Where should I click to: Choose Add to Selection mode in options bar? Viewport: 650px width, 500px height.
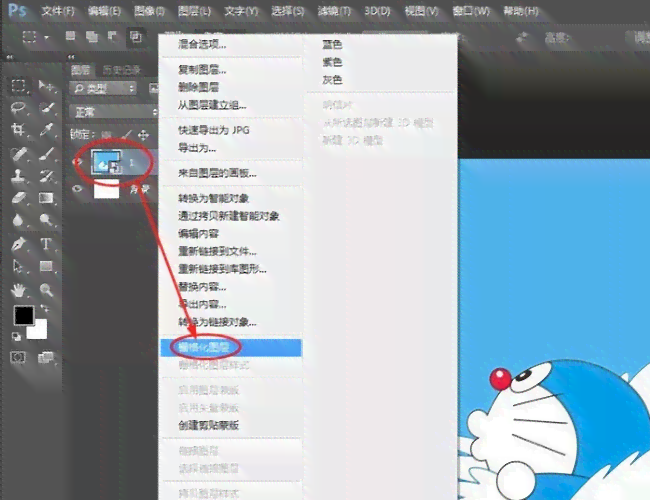click(91, 37)
